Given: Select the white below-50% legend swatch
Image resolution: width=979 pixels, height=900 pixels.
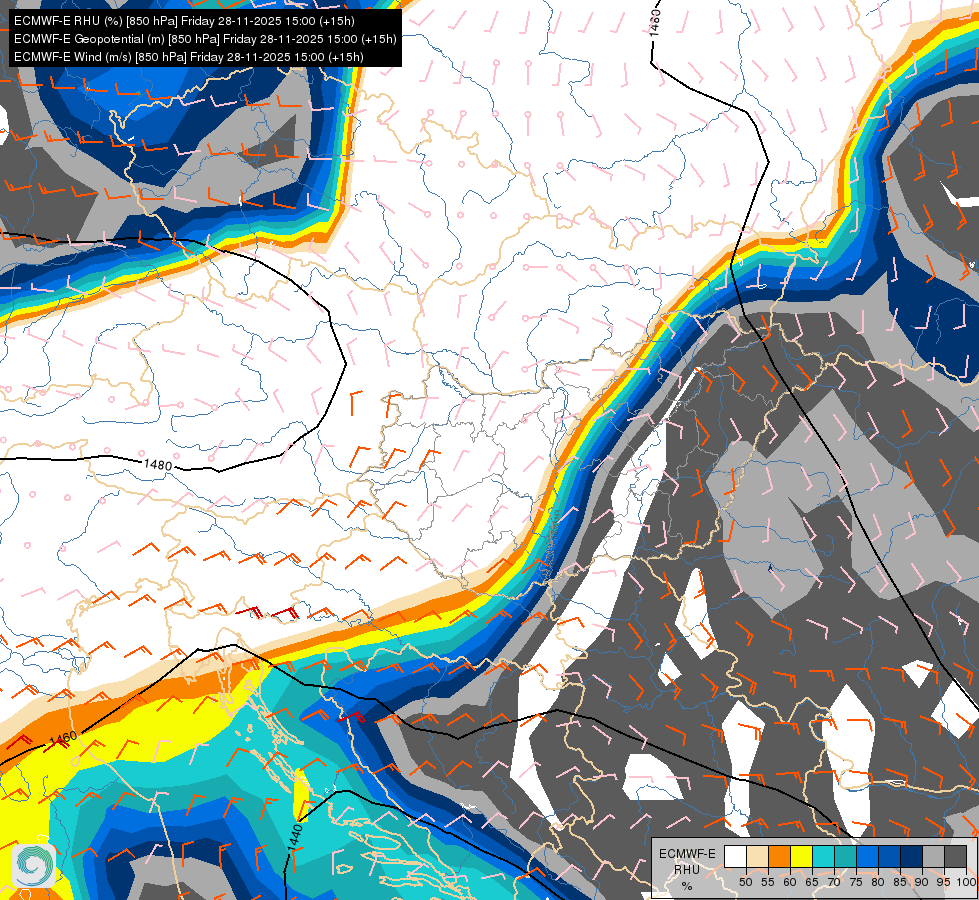Looking at the screenshot, I should point(735,856).
